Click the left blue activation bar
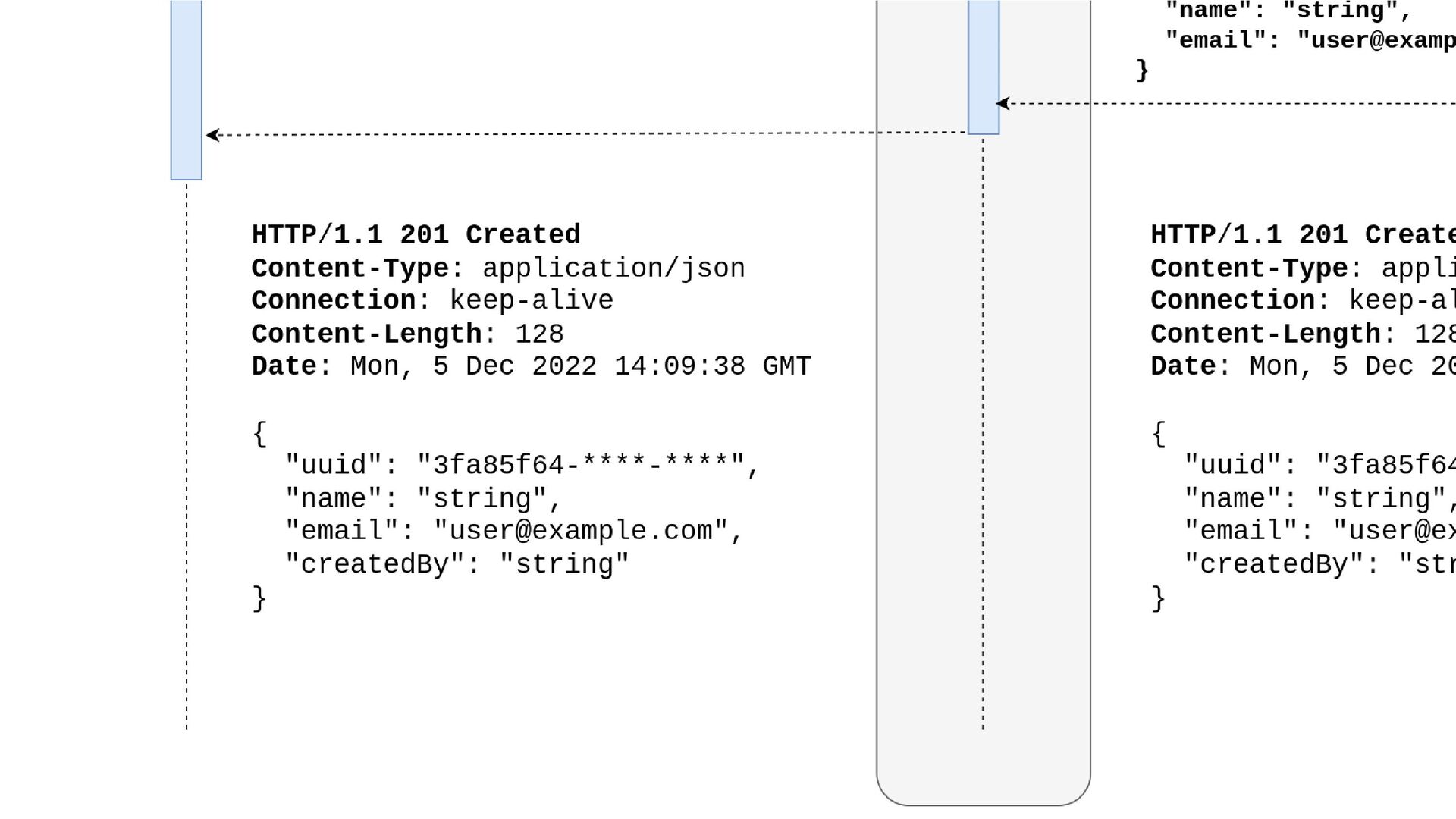Screen dimensions: 1456x819 pos(187,89)
